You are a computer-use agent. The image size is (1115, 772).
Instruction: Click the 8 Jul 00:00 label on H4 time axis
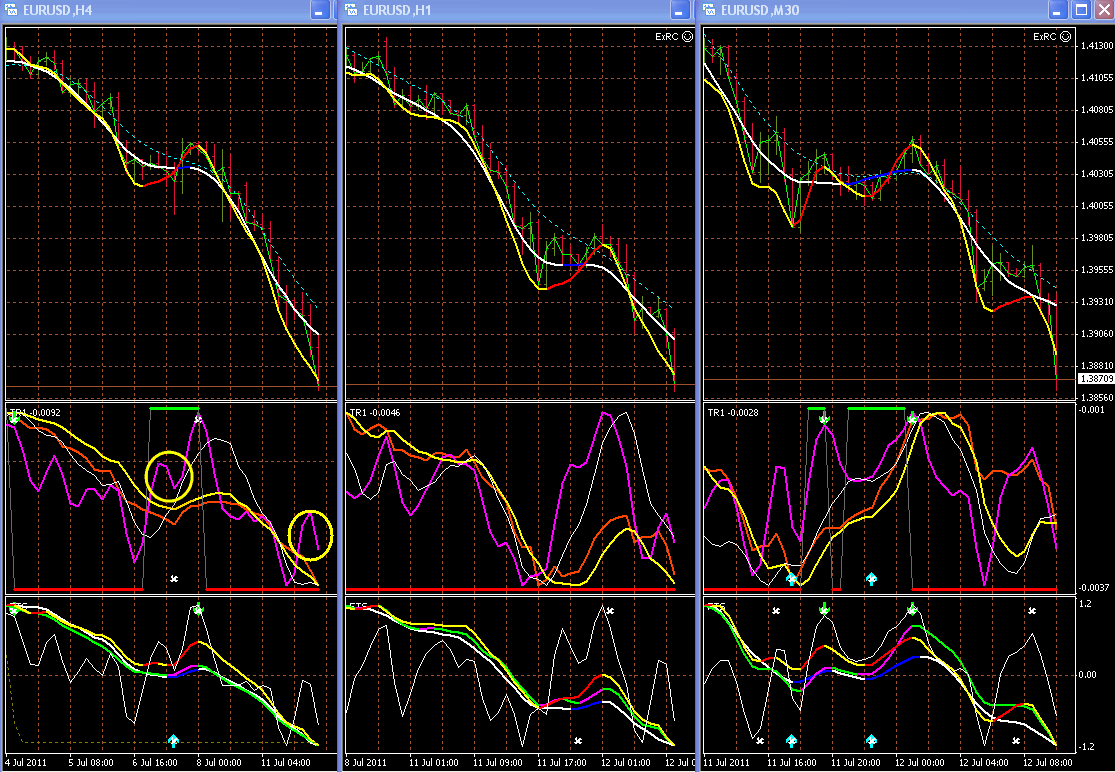(218, 763)
